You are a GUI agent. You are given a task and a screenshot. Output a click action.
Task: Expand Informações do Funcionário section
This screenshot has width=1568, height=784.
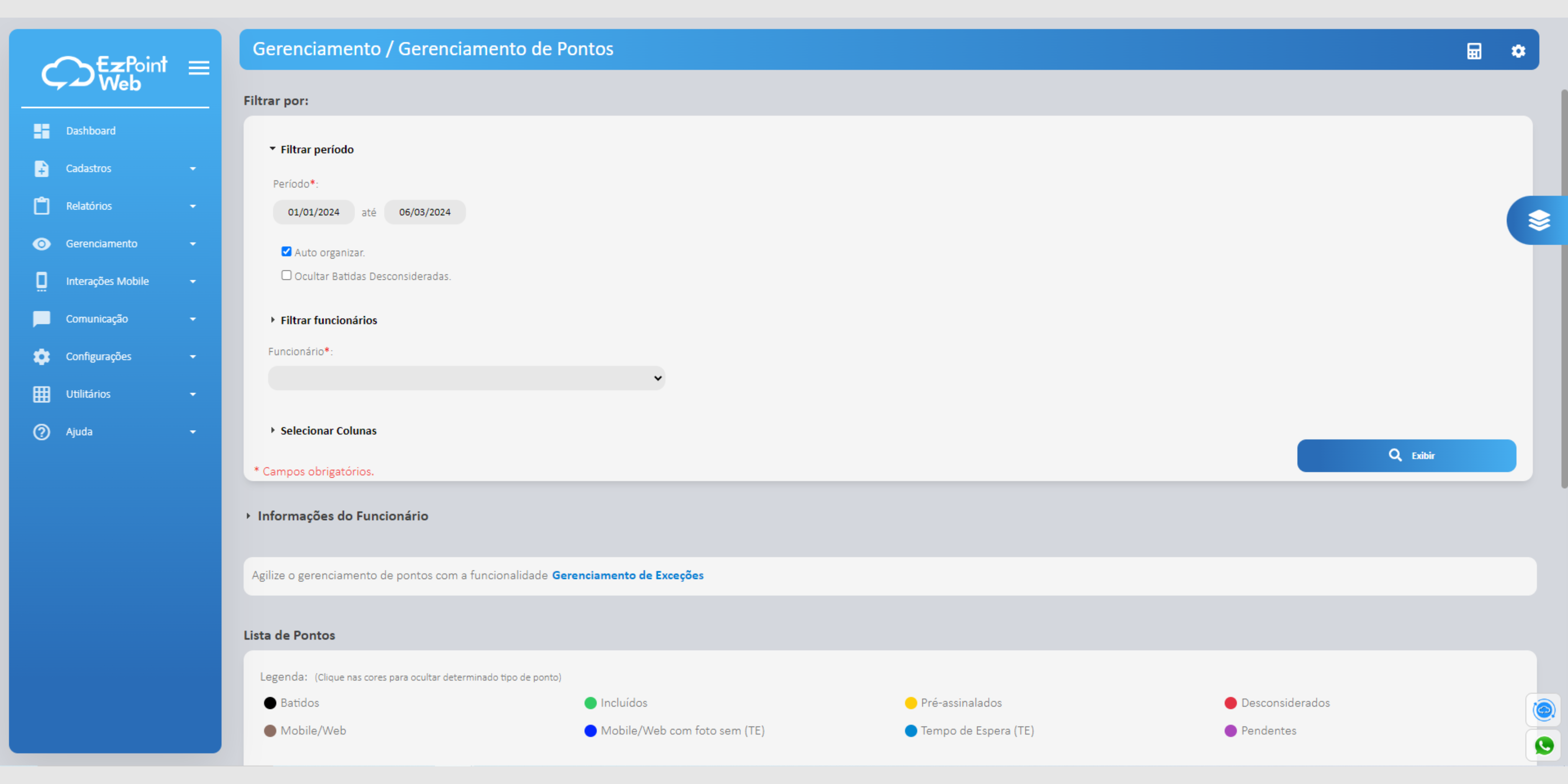(x=342, y=516)
